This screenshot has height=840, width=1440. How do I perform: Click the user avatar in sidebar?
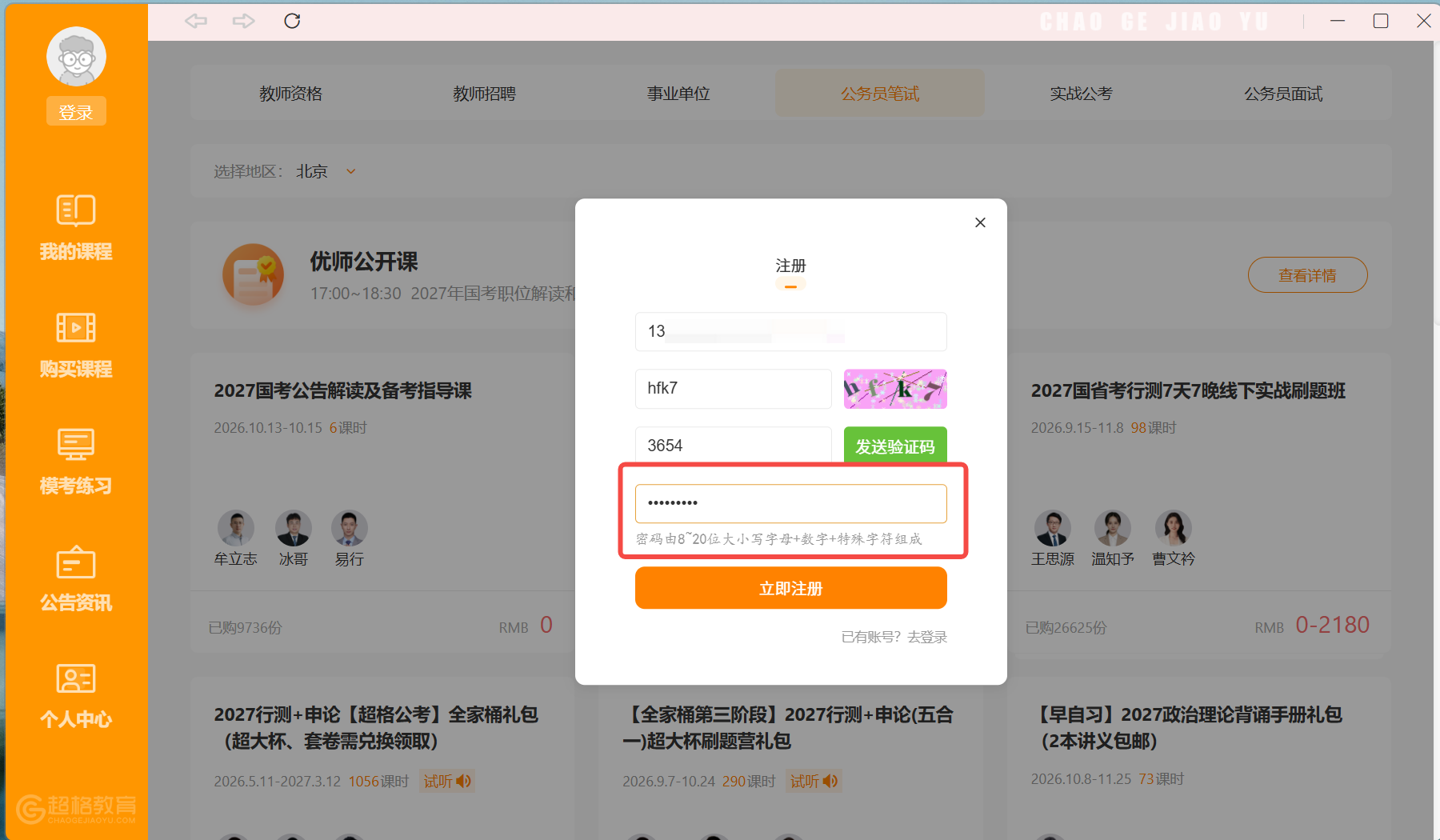(76, 57)
